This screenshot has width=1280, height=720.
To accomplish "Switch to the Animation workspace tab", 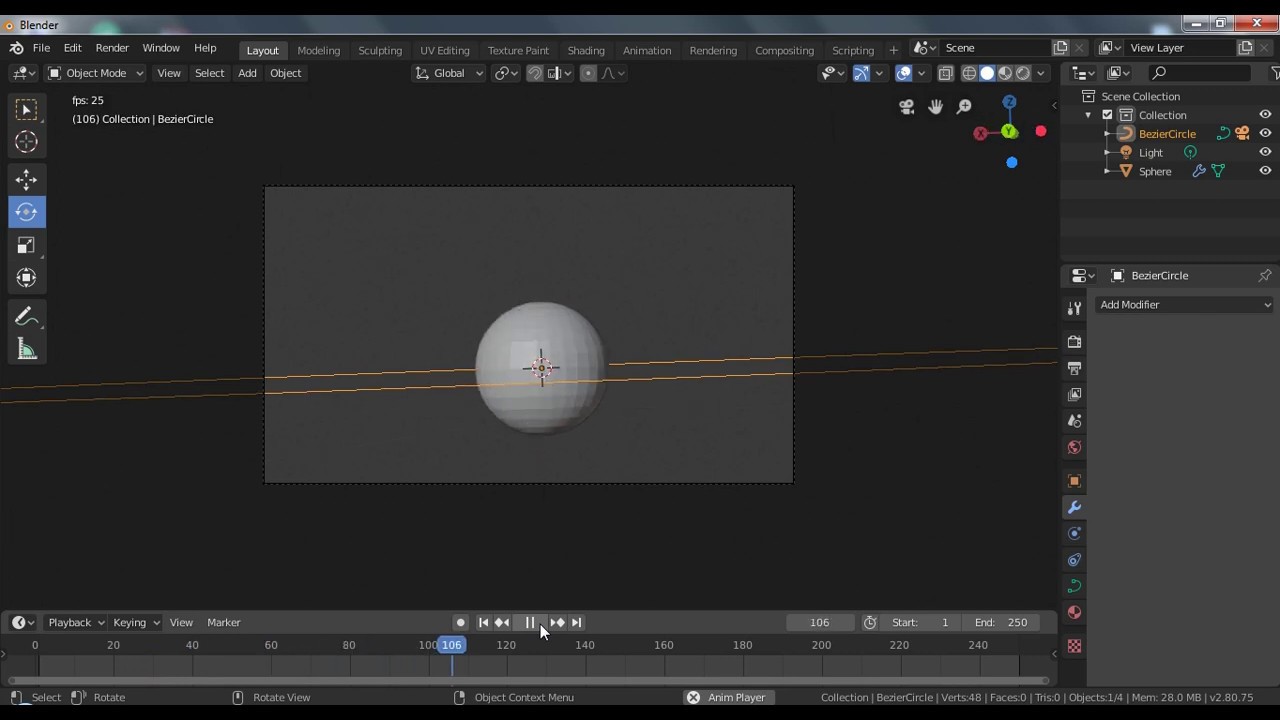I will [647, 50].
